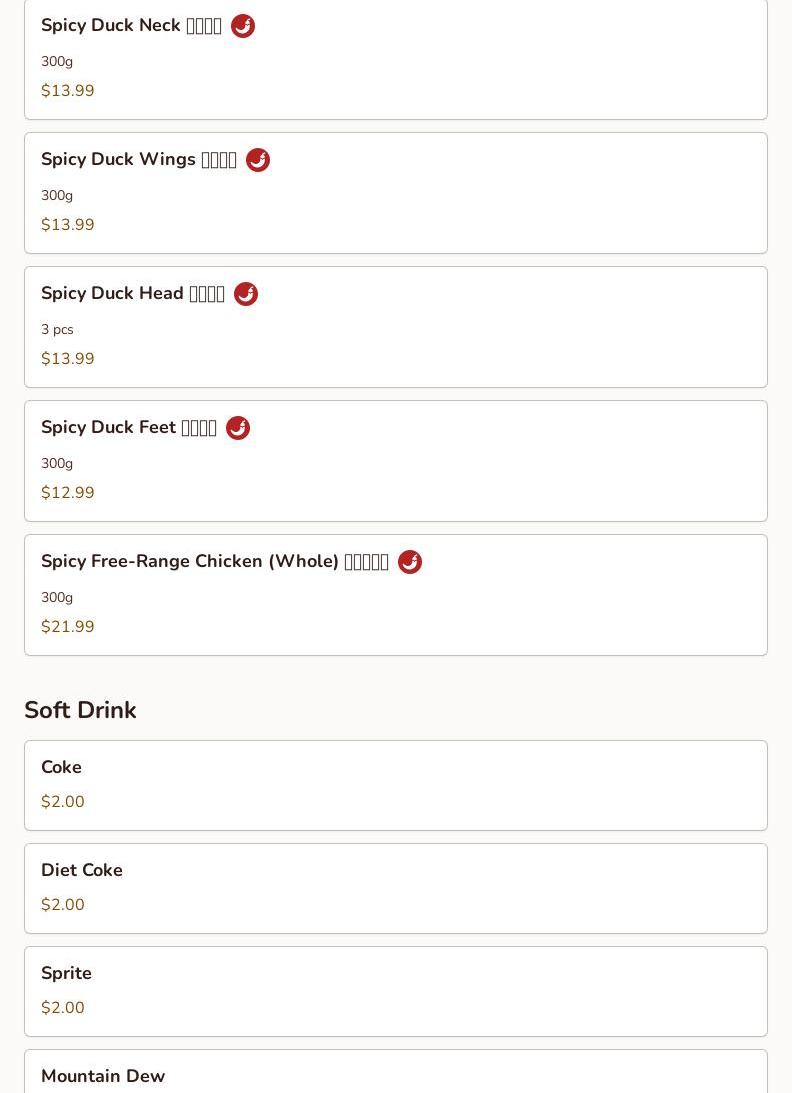This screenshot has width=792, height=1093.
Task: Click the $21.99 price on whole chicken
Action: click(x=68, y=626)
